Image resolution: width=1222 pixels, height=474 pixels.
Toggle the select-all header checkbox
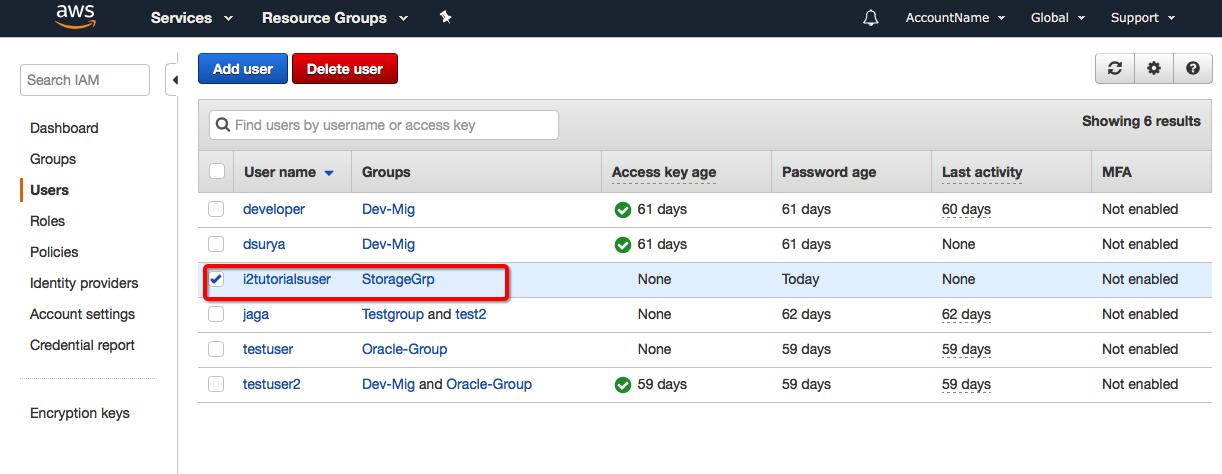click(216, 172)
